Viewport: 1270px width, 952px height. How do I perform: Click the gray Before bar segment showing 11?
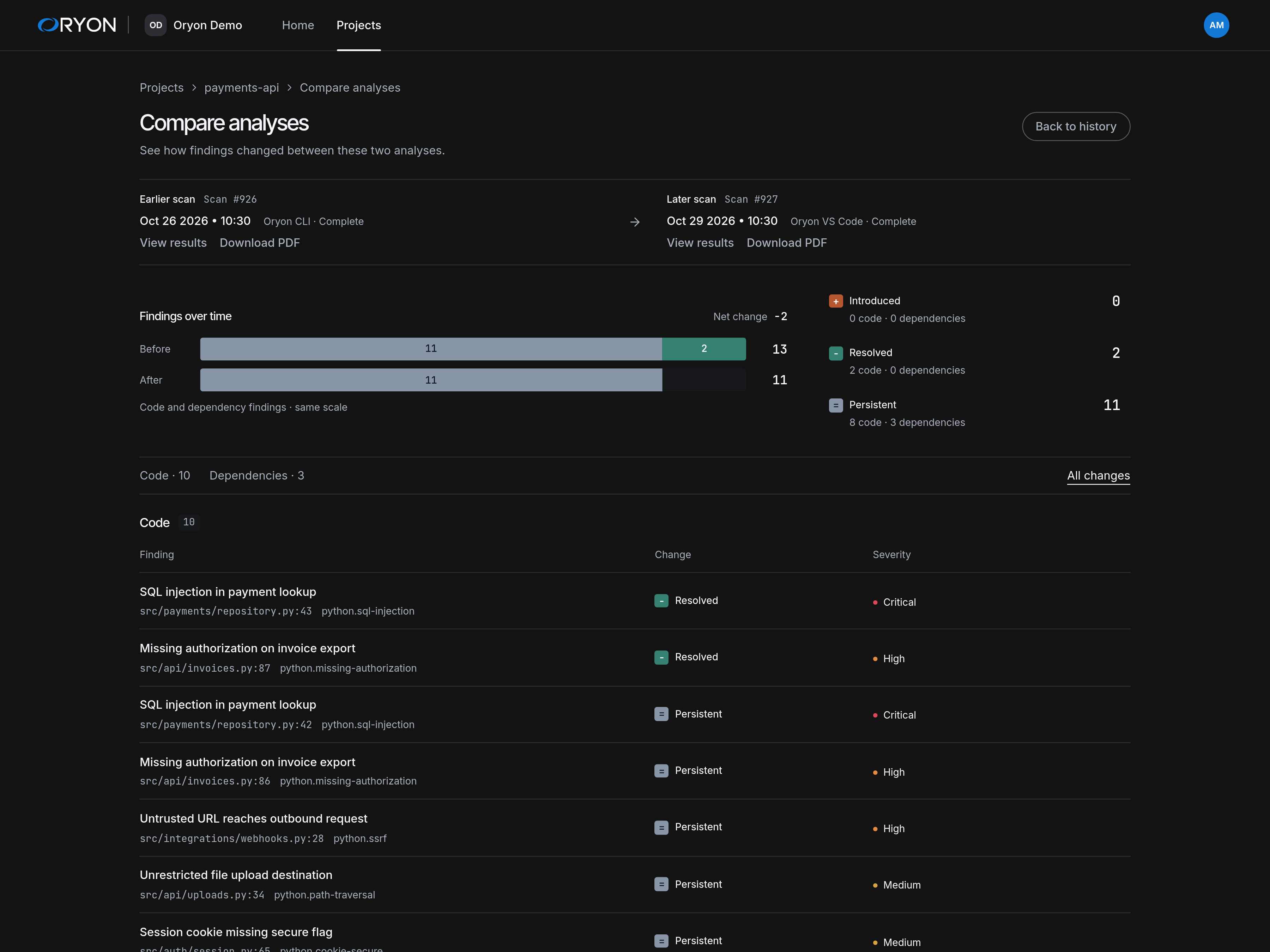pos(431,349)
